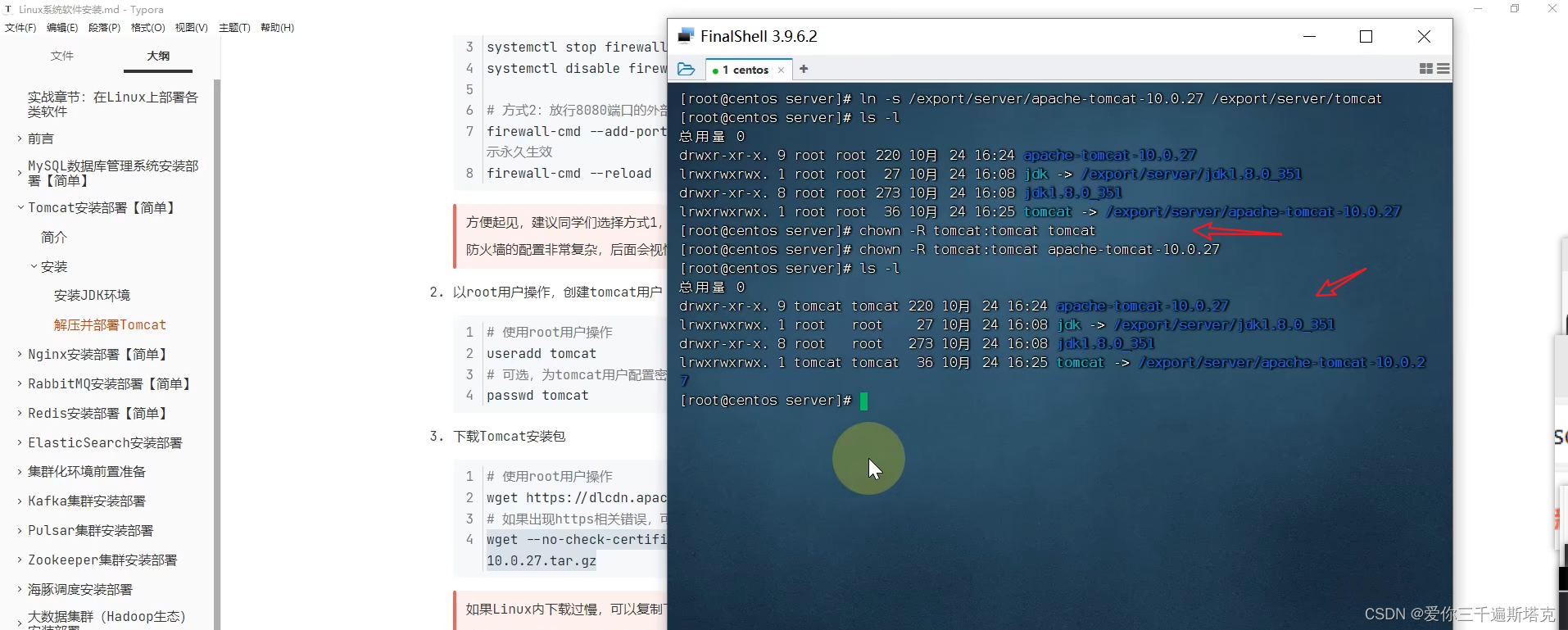This screenshot has height=630, width=1568.
Task: Click the Typora app icon in title bar
Action: (x=8, y=9)
